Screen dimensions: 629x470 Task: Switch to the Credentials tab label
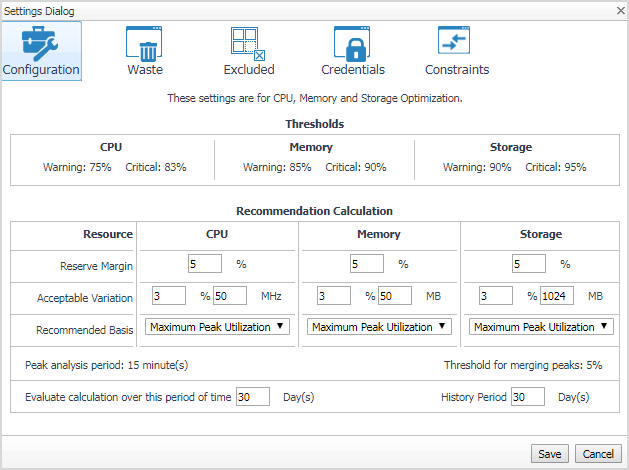pyautogui.click(x=353, y=70)
